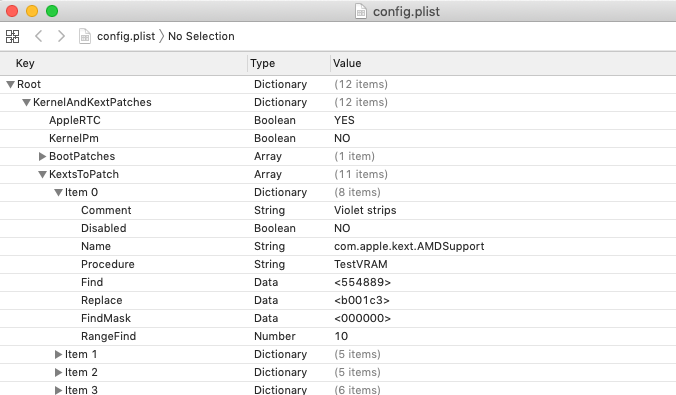Image resolution: width=676 pixels, height=395 pixels.
Task: Click the String type of Procedure
Action: point(269,264)
